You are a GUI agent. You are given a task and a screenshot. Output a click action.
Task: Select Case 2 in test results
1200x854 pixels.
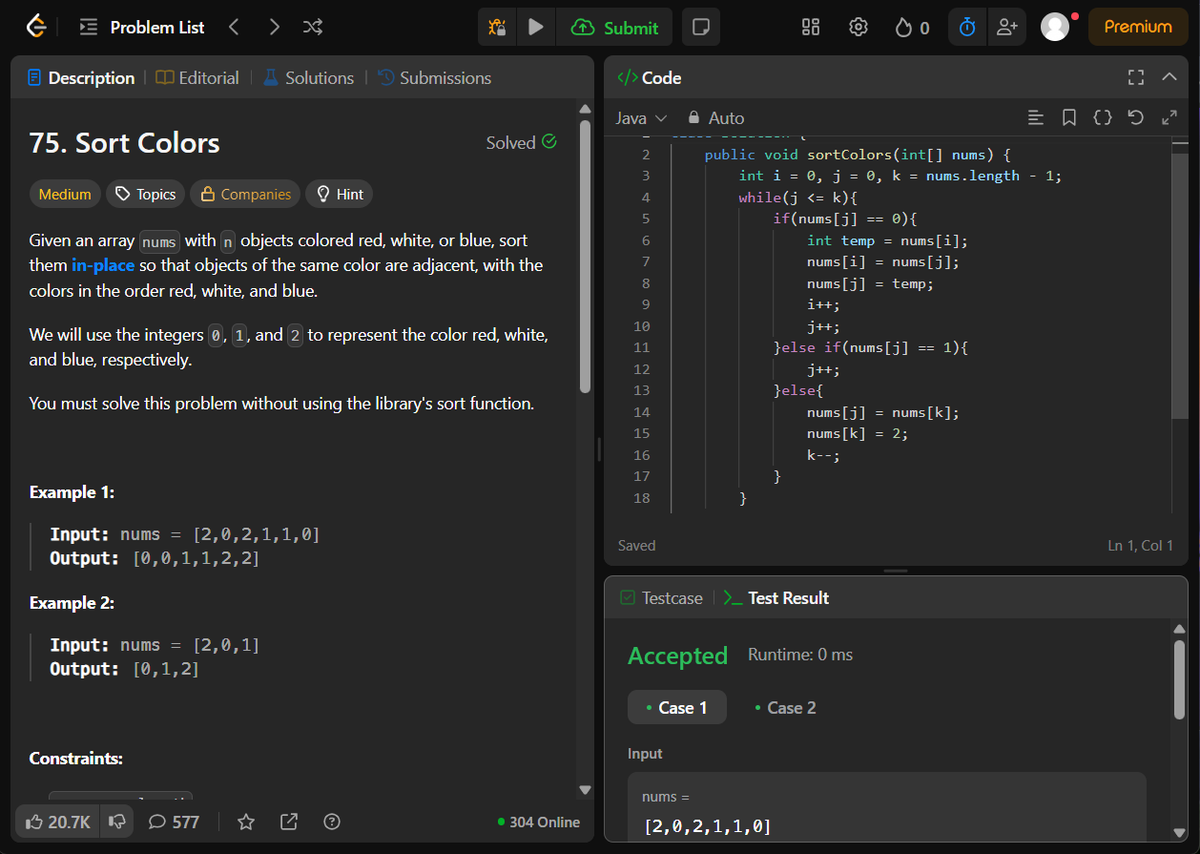(x=785, y=708)
